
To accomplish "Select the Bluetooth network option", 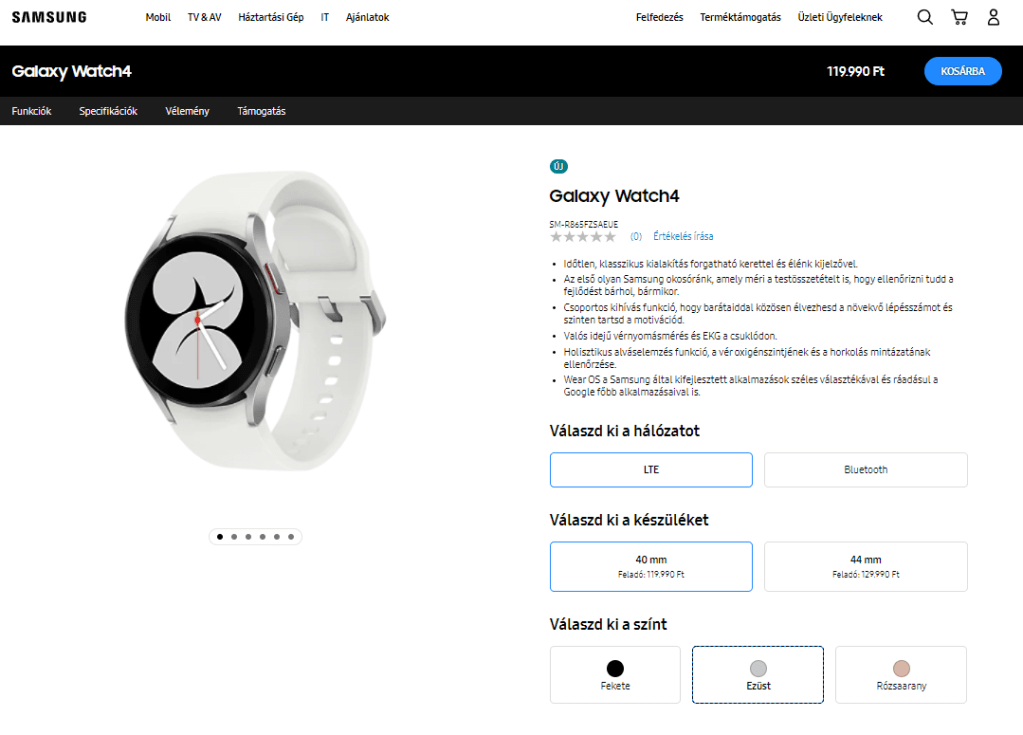I will (x=866, y=470).
